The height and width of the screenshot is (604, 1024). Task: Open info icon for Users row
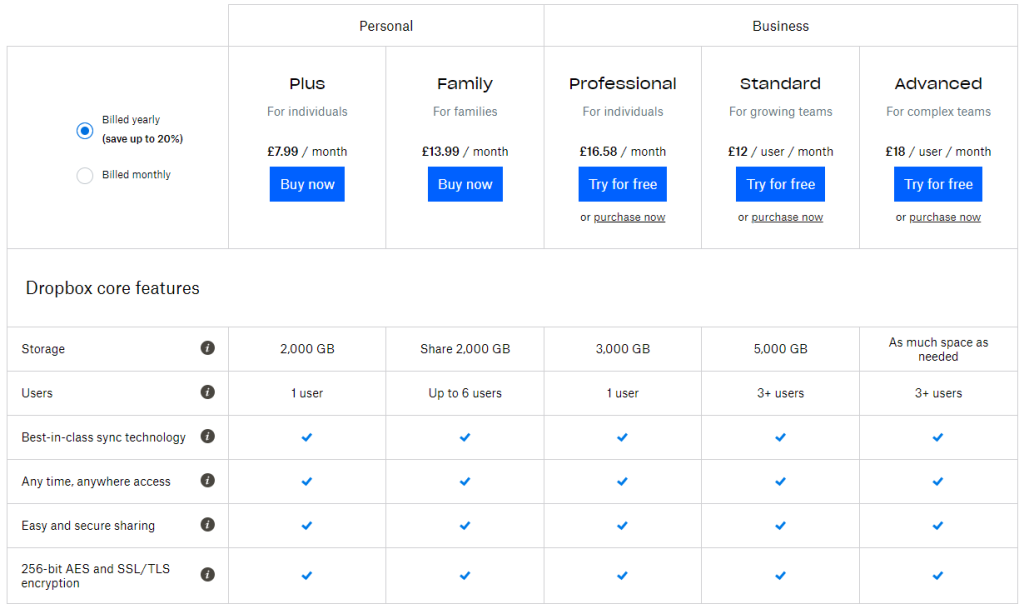pyautogui.click(x=208, y=392)
